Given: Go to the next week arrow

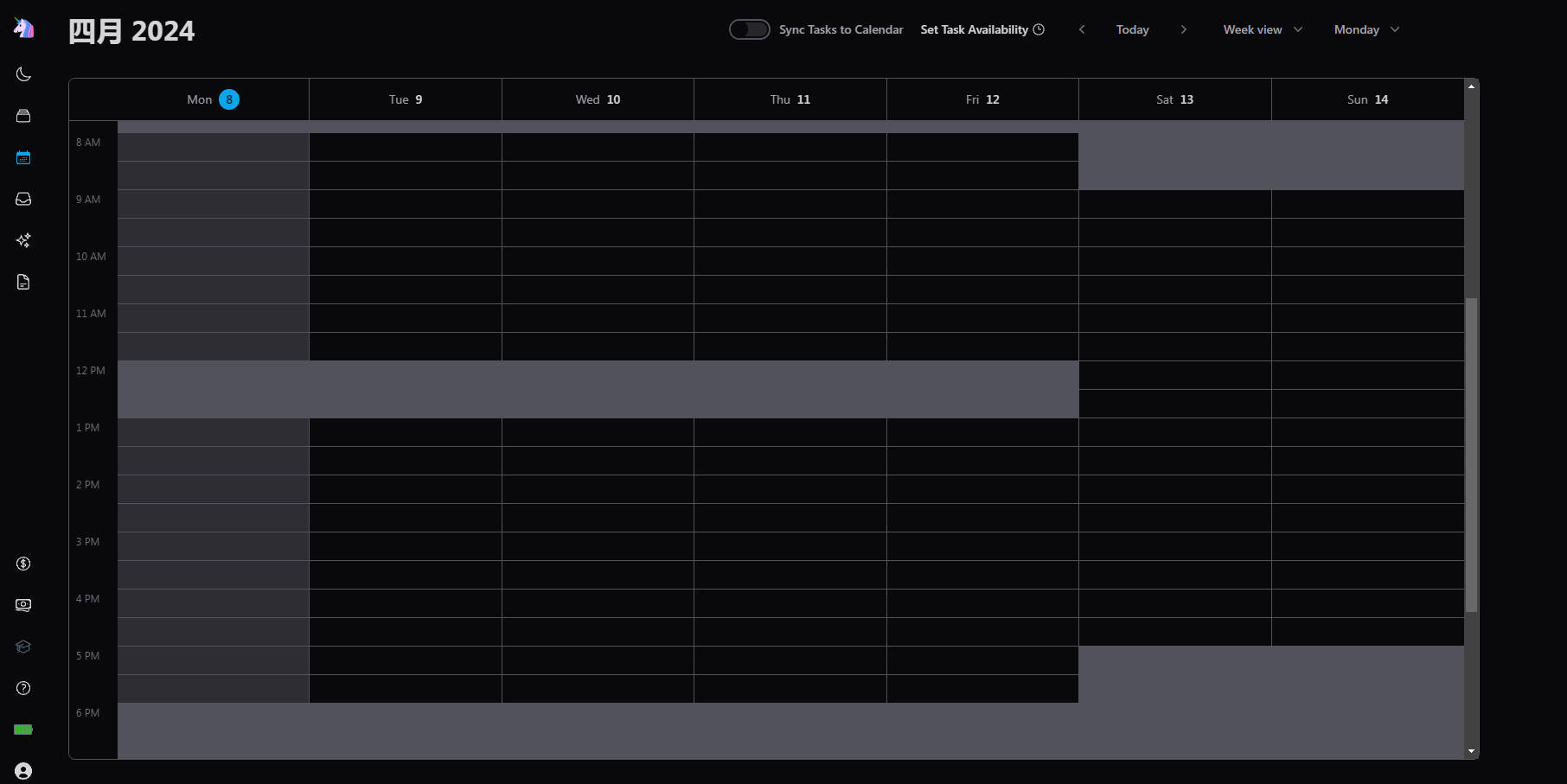Looking at the screenshot, I should (x=1183, y=29).
